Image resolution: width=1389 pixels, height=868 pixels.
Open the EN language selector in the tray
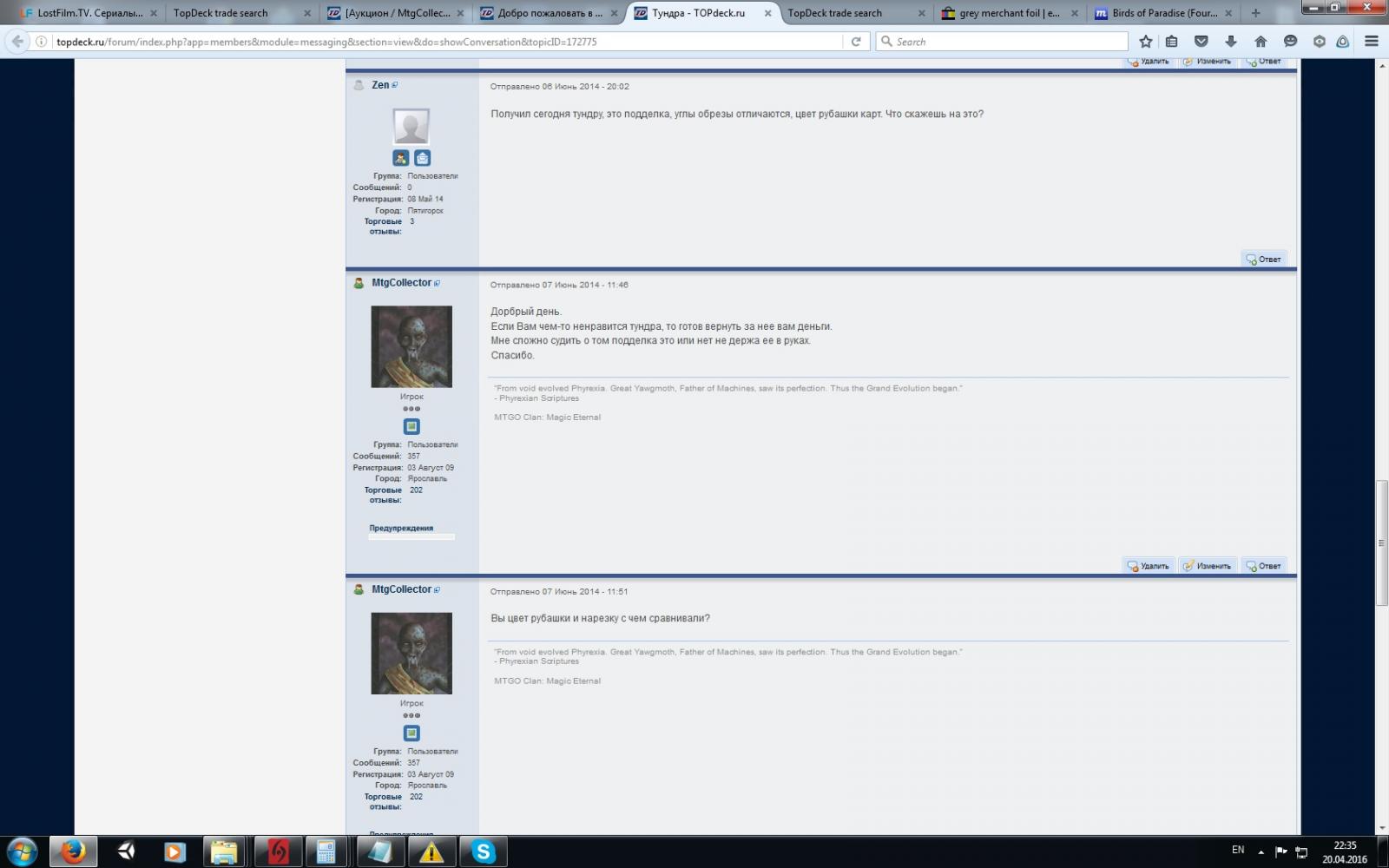[1238, 850]
